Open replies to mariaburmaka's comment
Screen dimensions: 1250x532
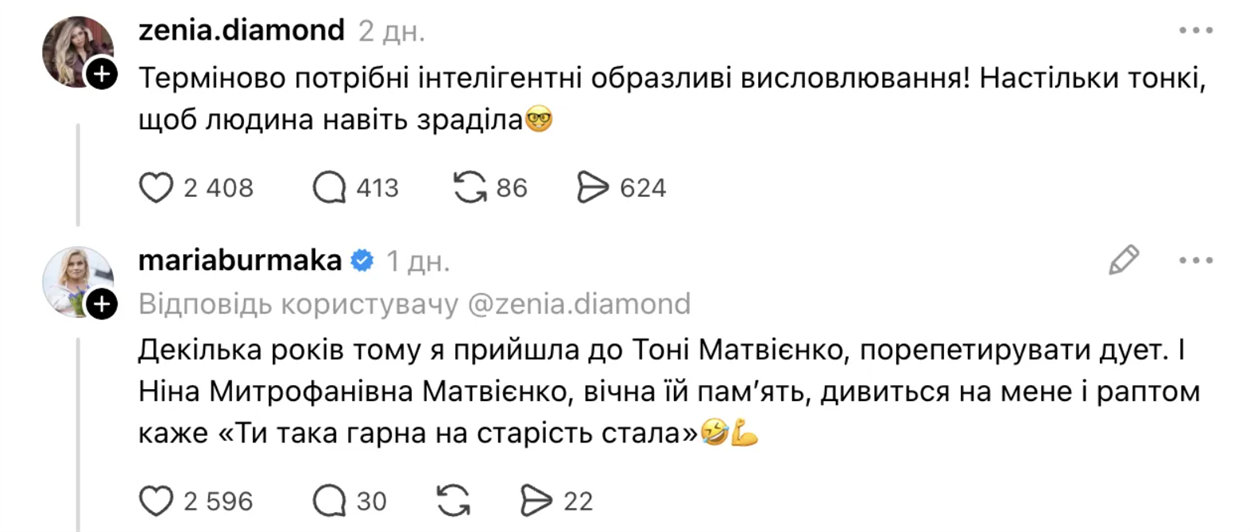(x=329, y=500)
